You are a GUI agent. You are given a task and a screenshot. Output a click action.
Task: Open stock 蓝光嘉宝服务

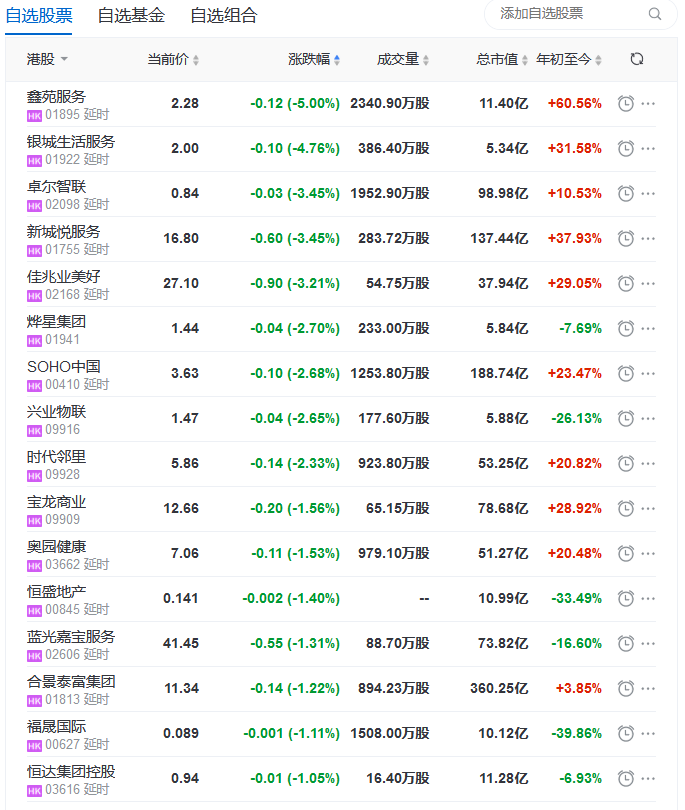click(71, 636)
